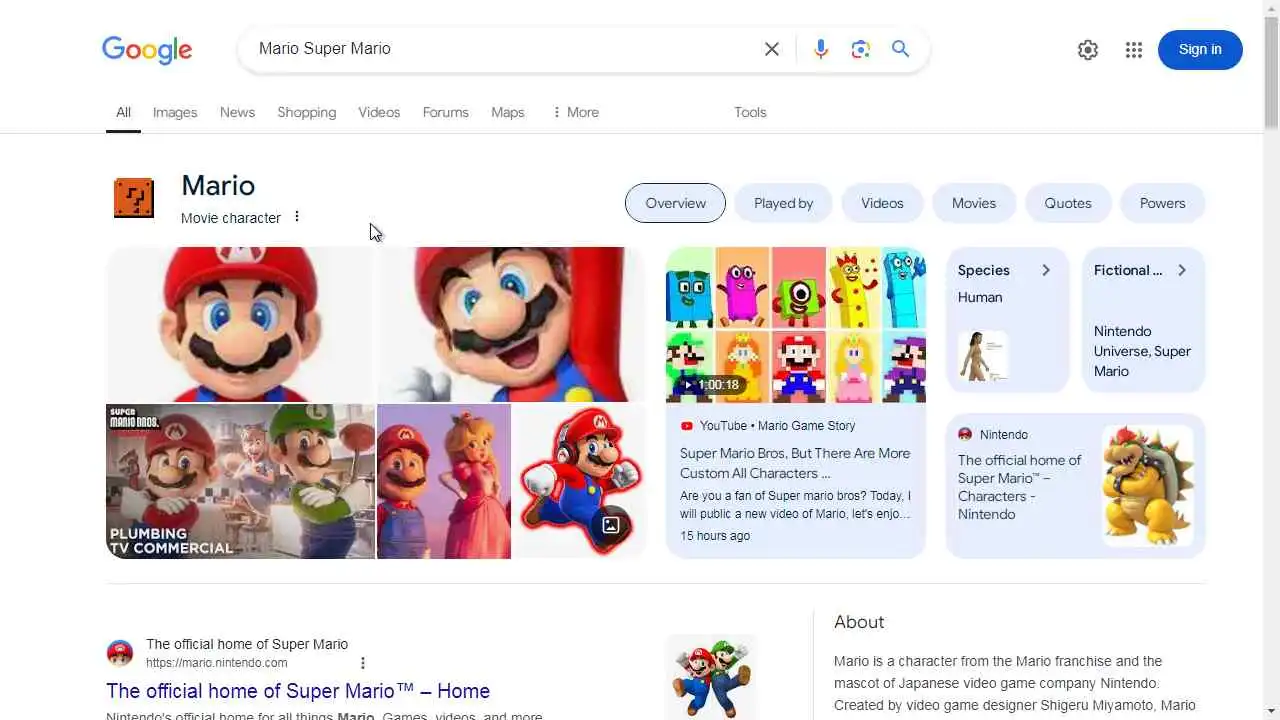Click the YouTube logo in video card

pyautogui.click(x=687, y=426)
